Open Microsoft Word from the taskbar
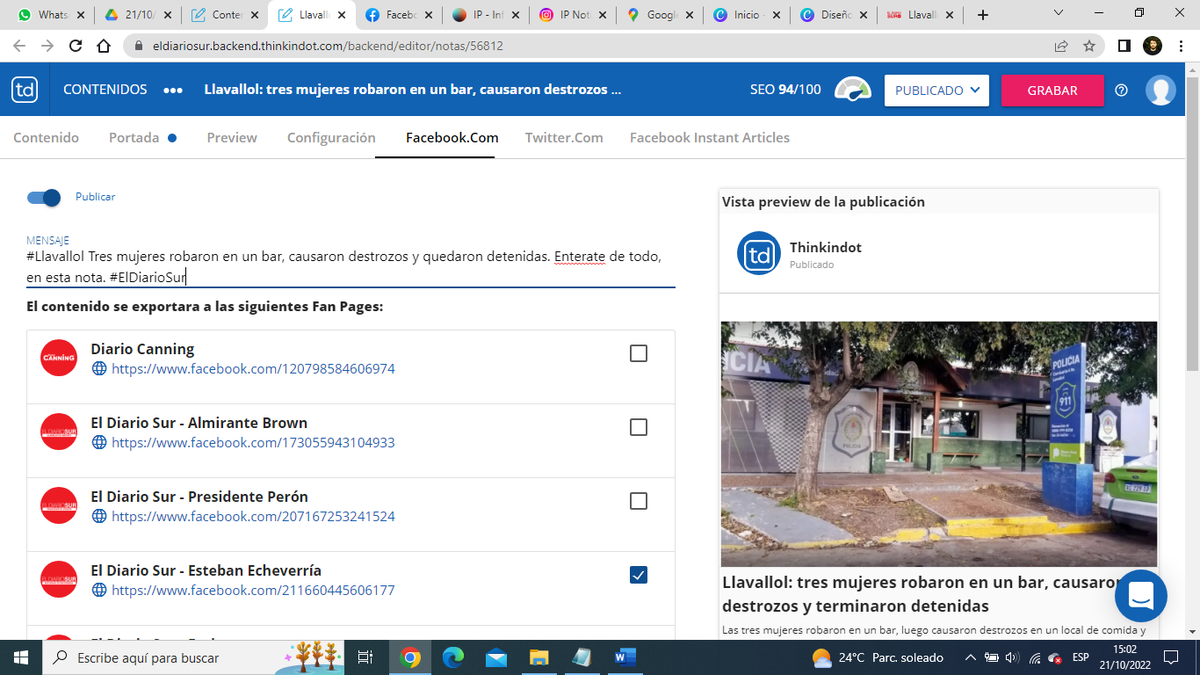1200x675 pixels. pos(625,657)
